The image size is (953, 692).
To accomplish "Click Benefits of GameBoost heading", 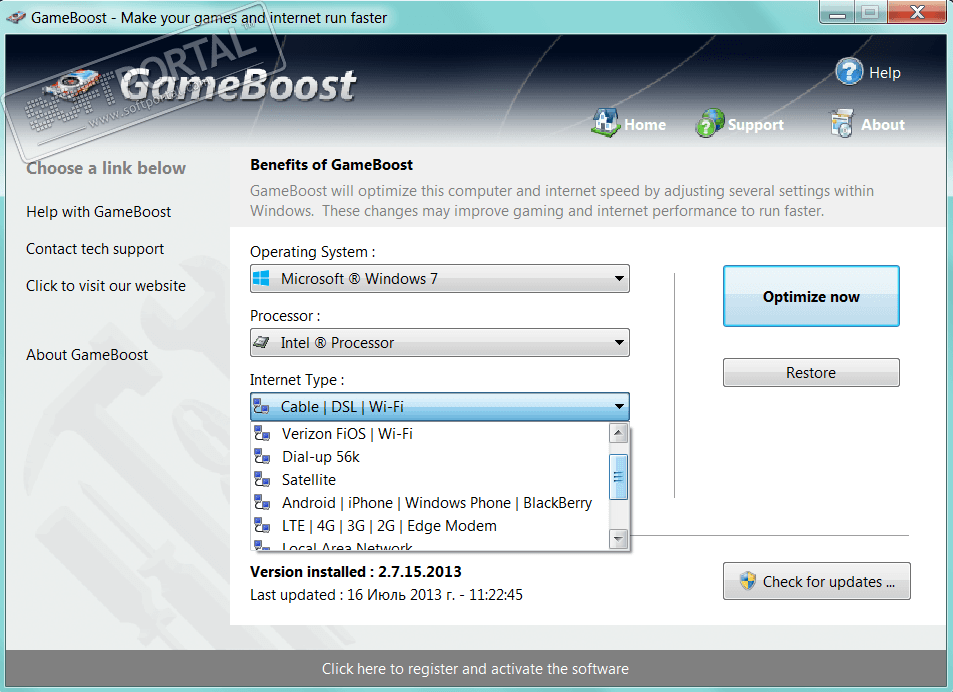I will [x=331, y=165].
